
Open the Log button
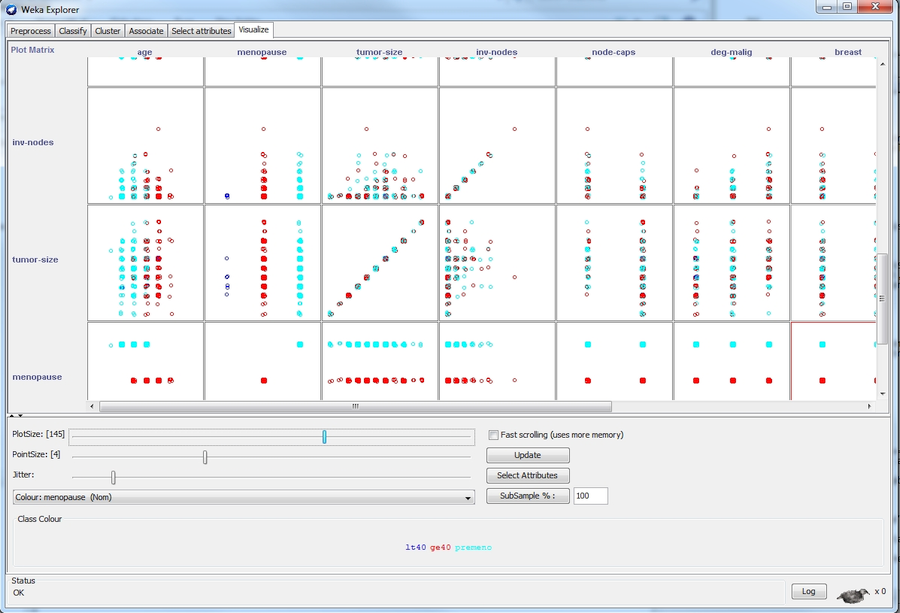tap(808, 591)
